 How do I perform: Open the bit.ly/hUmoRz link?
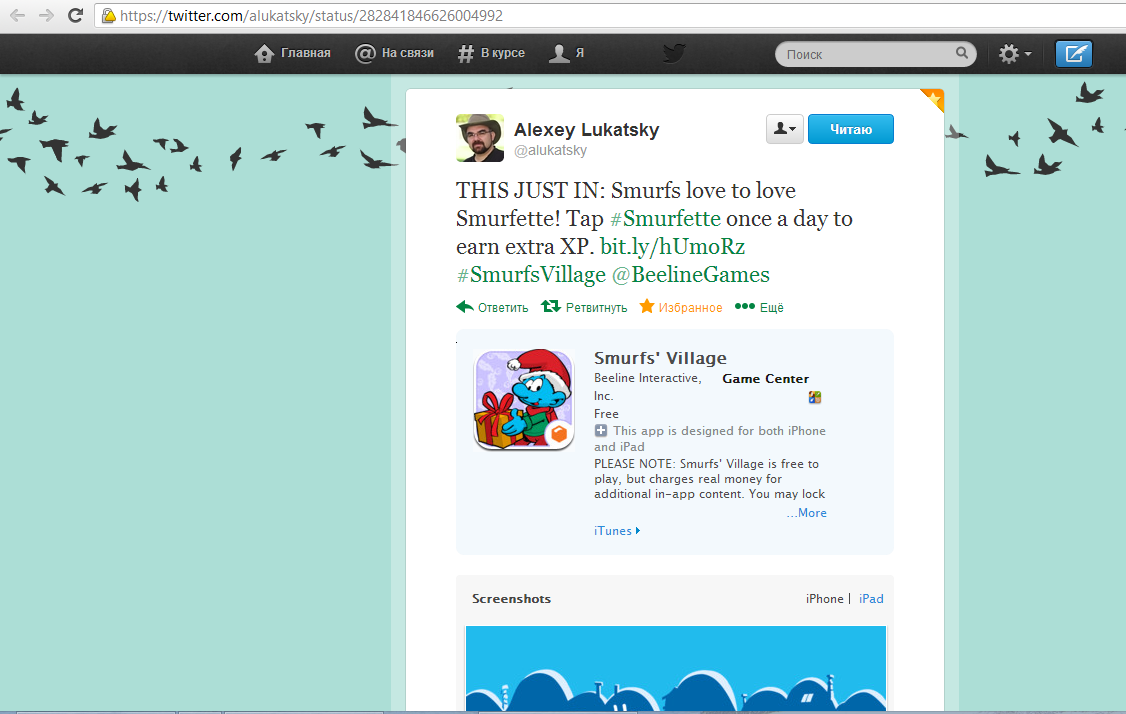click(672, 246)
